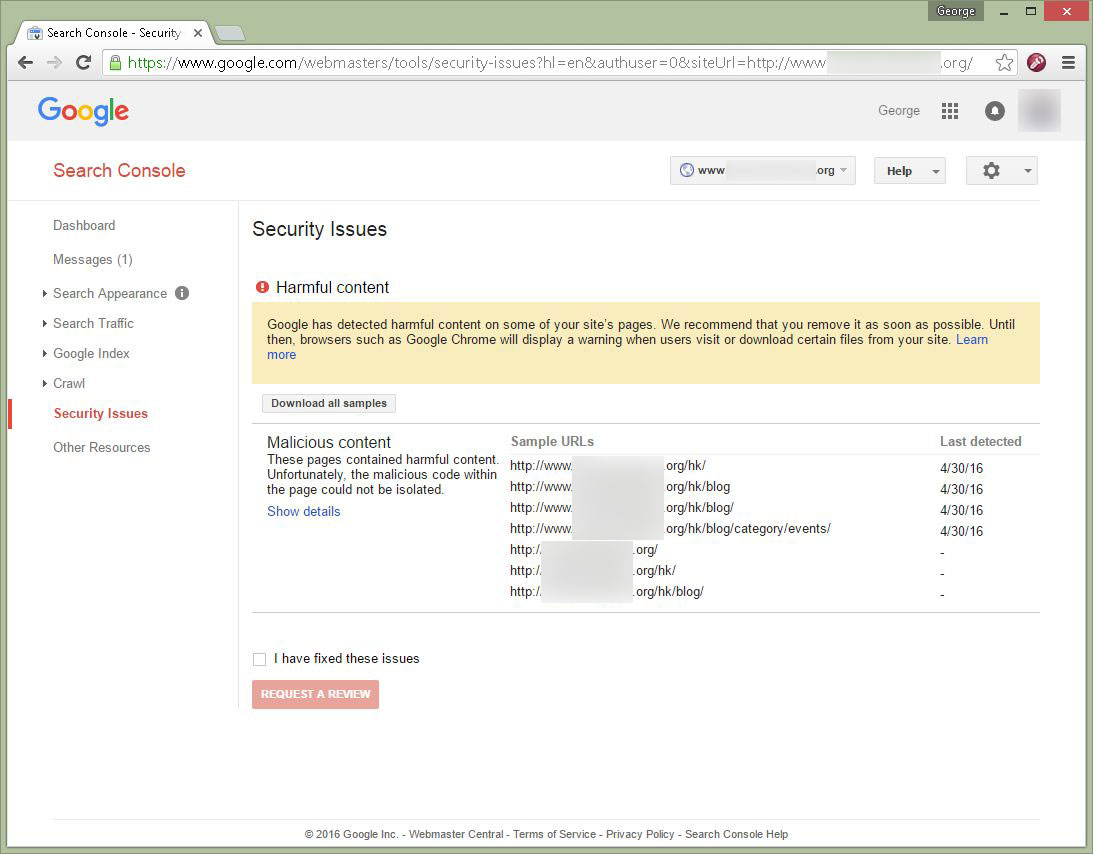This screenshot has width=1093, height=854.
Task: Click sample URL ending in org/hk/blog/category/events/
Action: click(670, 529)
